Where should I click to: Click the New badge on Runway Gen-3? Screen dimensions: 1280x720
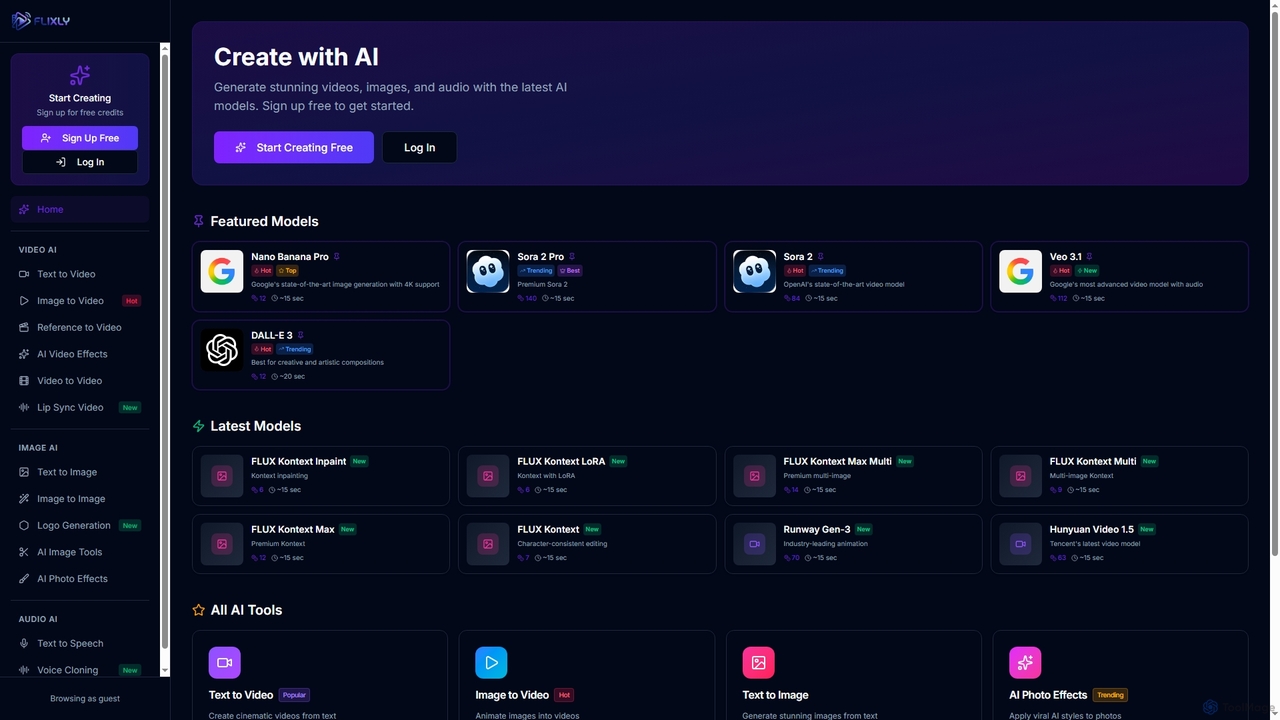tap(863, 529)
